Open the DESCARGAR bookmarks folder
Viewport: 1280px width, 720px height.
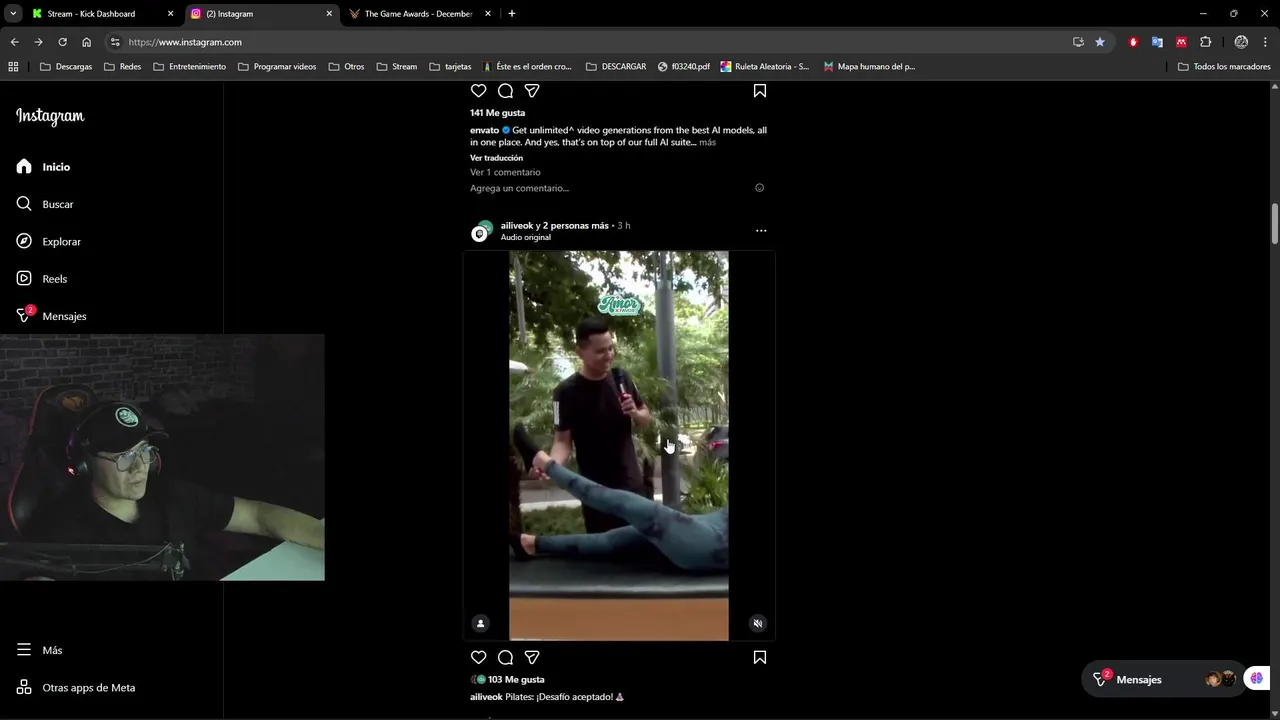click(616, 67)
